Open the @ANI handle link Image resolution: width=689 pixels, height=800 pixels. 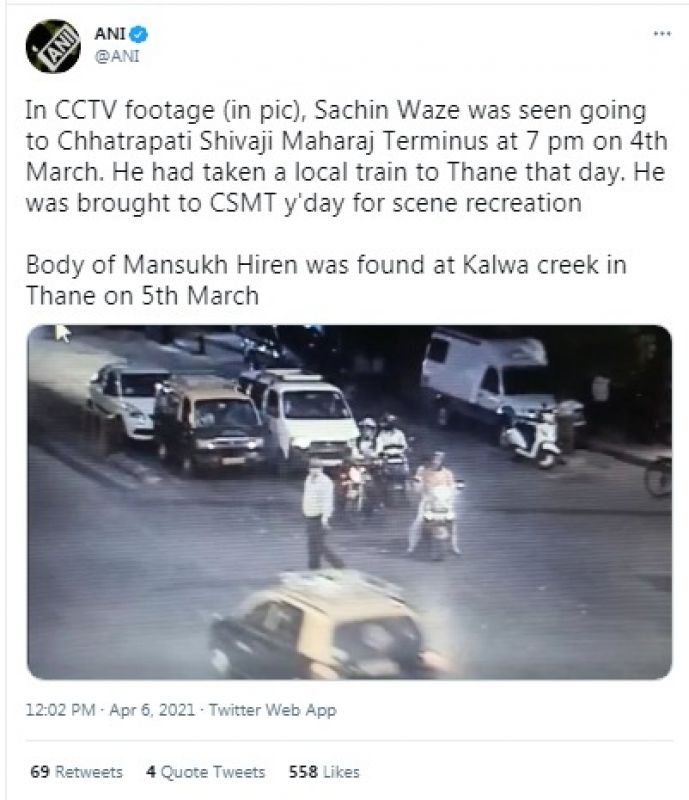coord(115,56)
